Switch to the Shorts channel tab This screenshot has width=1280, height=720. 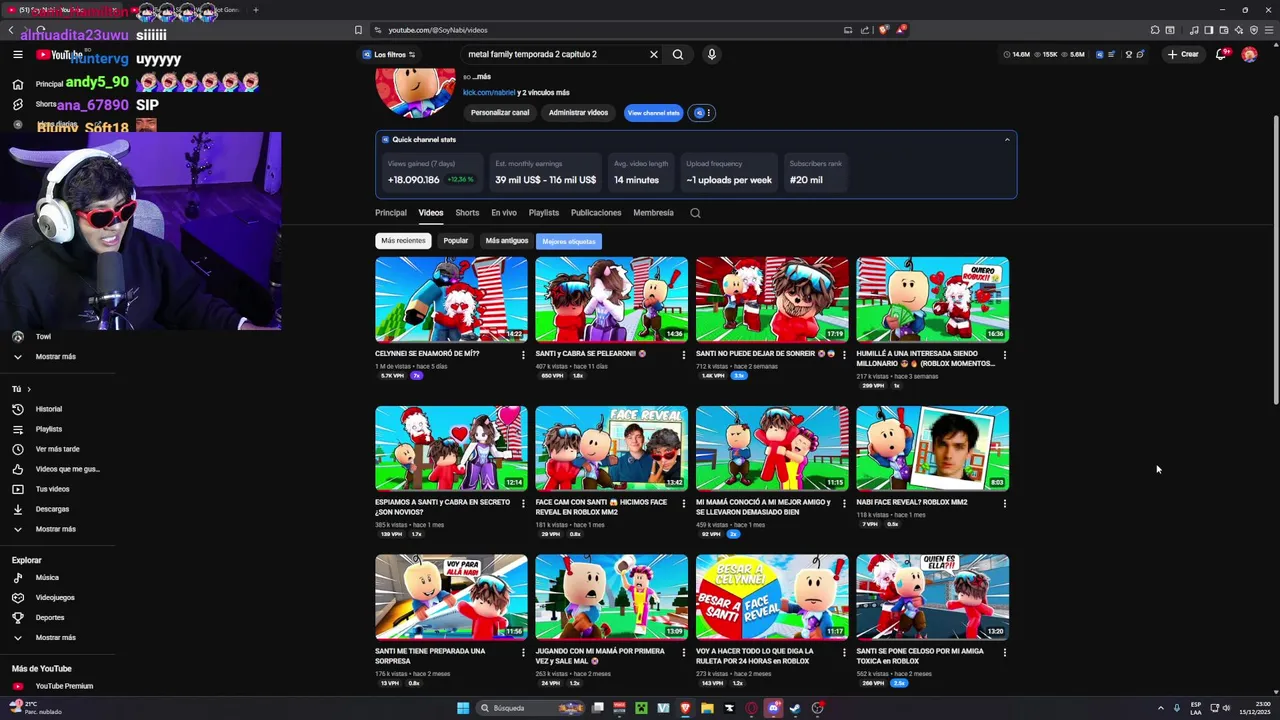click(467, 213)
